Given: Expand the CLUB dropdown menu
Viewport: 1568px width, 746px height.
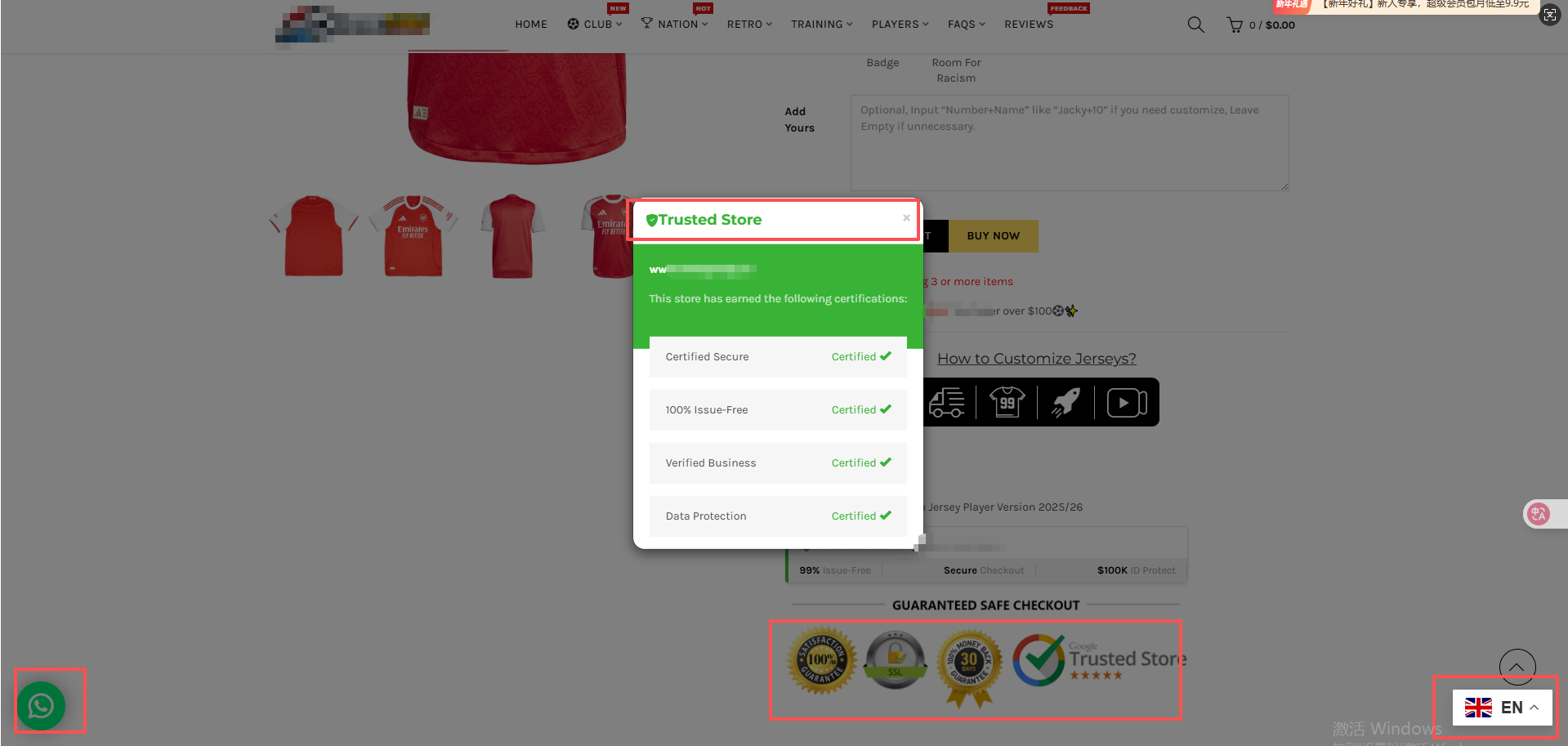Looking at the screenshot, I should coord(596,25).
